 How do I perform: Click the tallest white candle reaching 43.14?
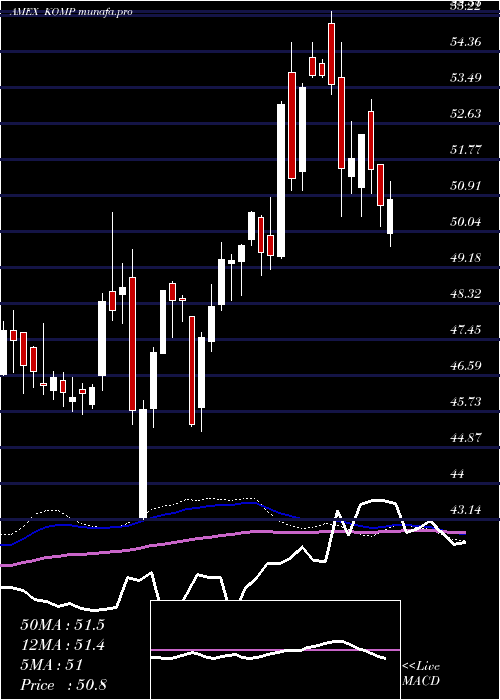143,464
